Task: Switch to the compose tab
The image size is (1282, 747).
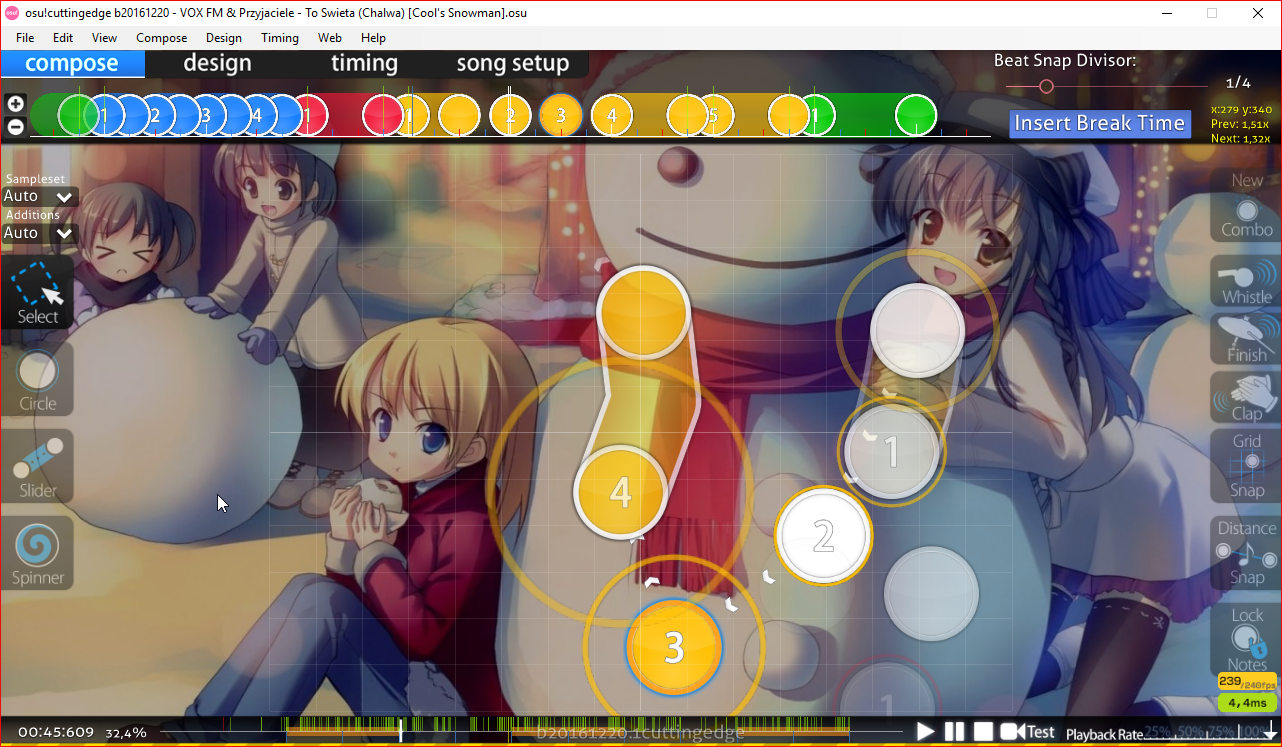Action: pyautogui.click(x=72, y=63)
